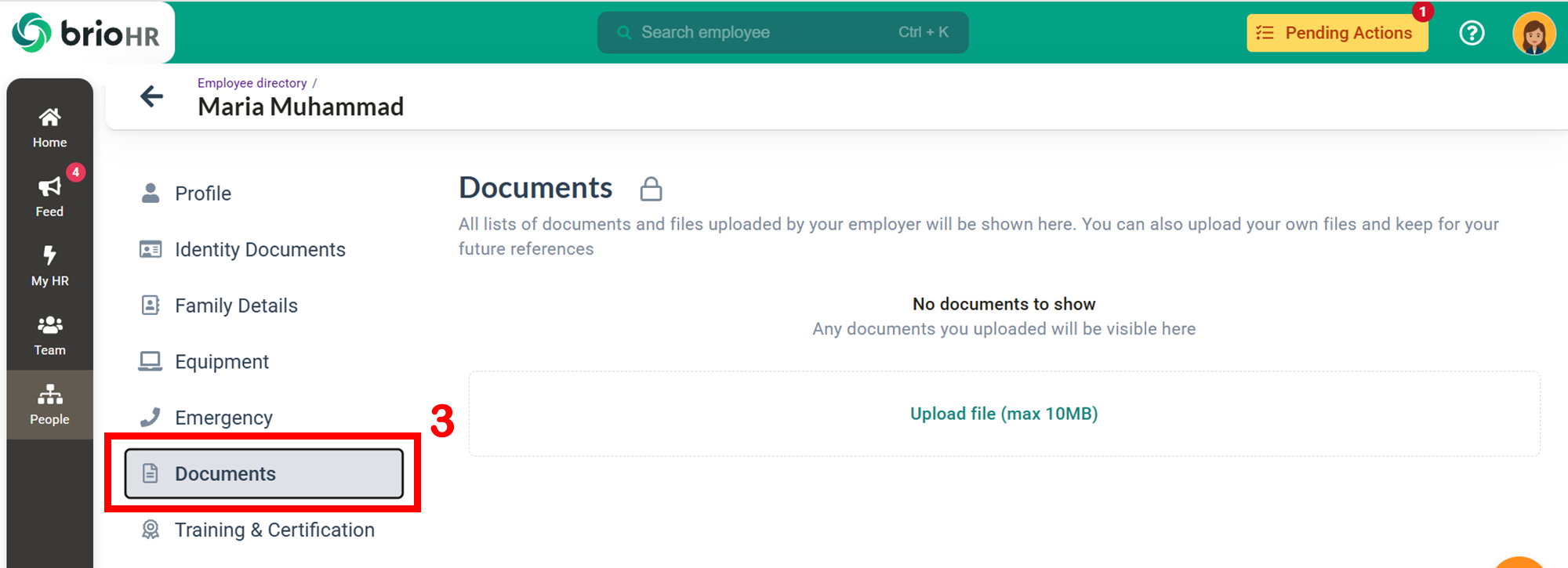1568x568 pixels.
Task: Click the BrioHR logo
Action: pos(86,33)
